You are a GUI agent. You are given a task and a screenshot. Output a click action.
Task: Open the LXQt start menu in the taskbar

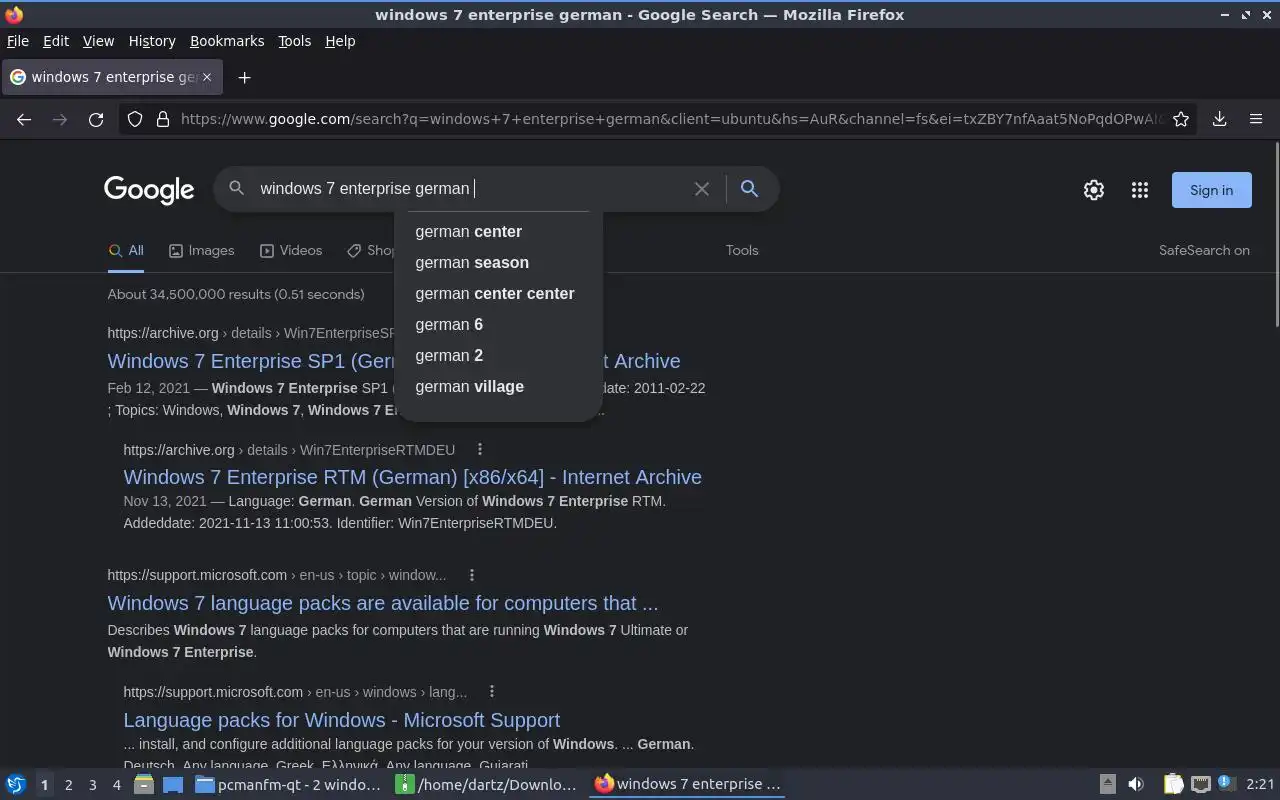[x=16, y=785]
